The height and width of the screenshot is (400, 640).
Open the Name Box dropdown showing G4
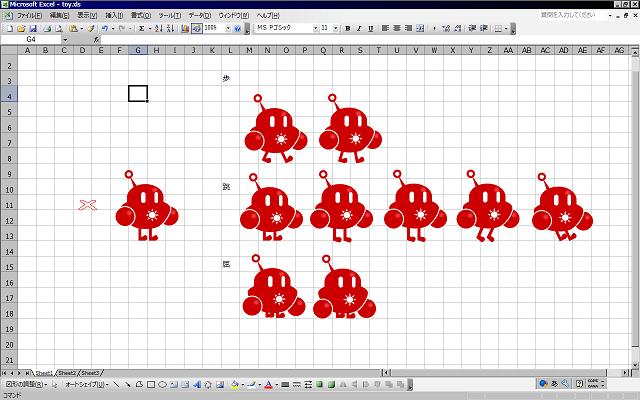pos(65,39)
